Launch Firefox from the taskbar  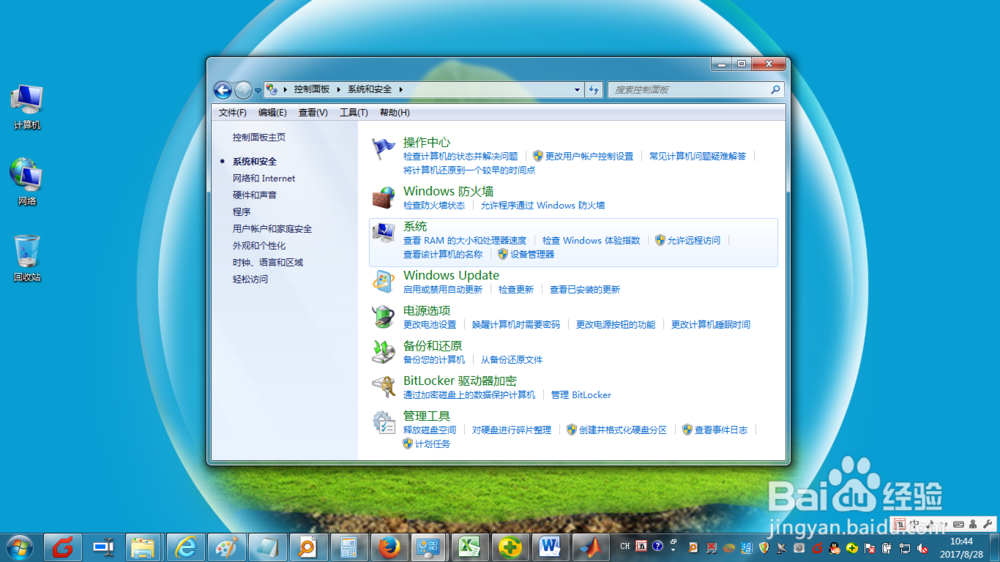tap(389, 547)
